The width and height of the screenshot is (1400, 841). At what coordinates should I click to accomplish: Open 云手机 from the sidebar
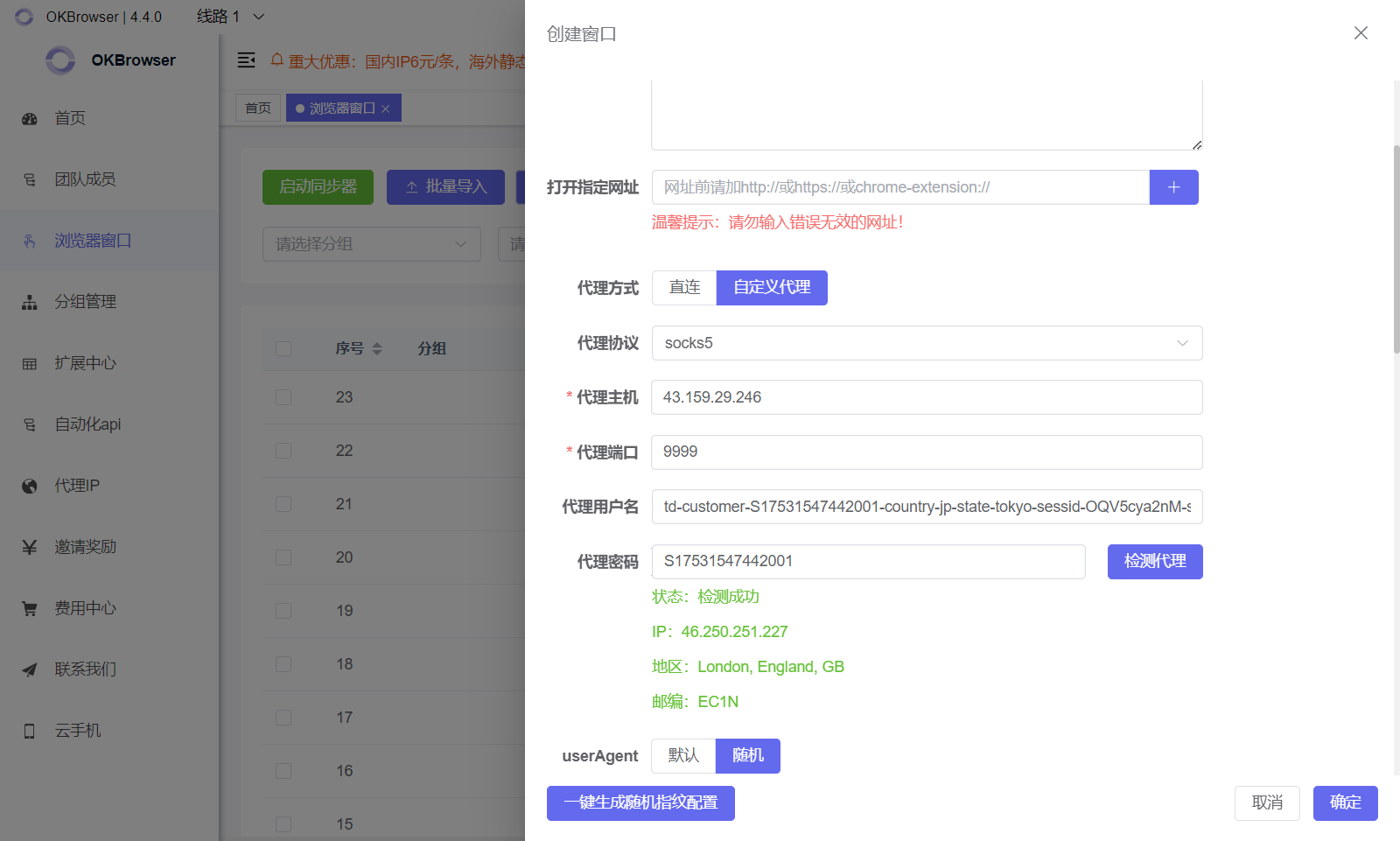[x=77, y=730]
